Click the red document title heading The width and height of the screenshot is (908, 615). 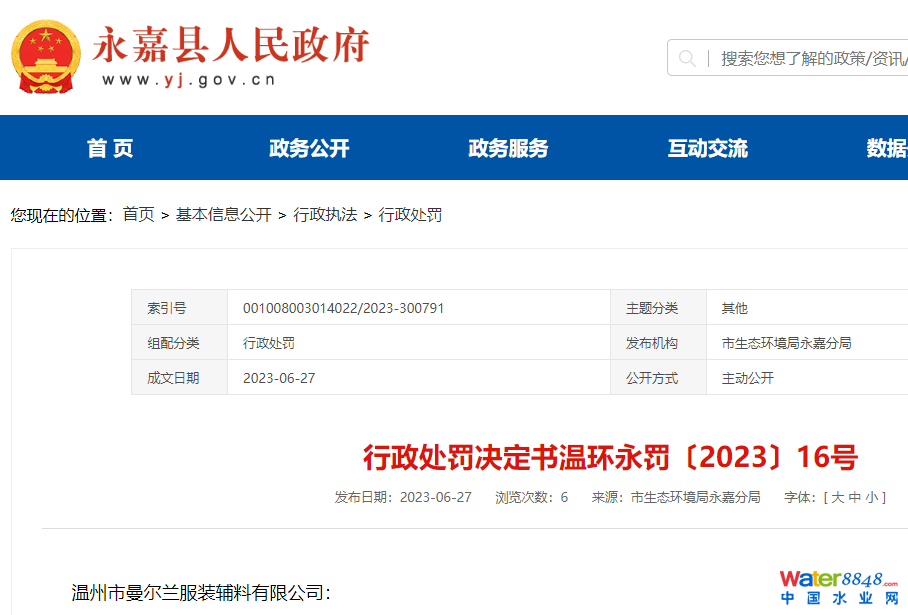(x=610, y=458)
